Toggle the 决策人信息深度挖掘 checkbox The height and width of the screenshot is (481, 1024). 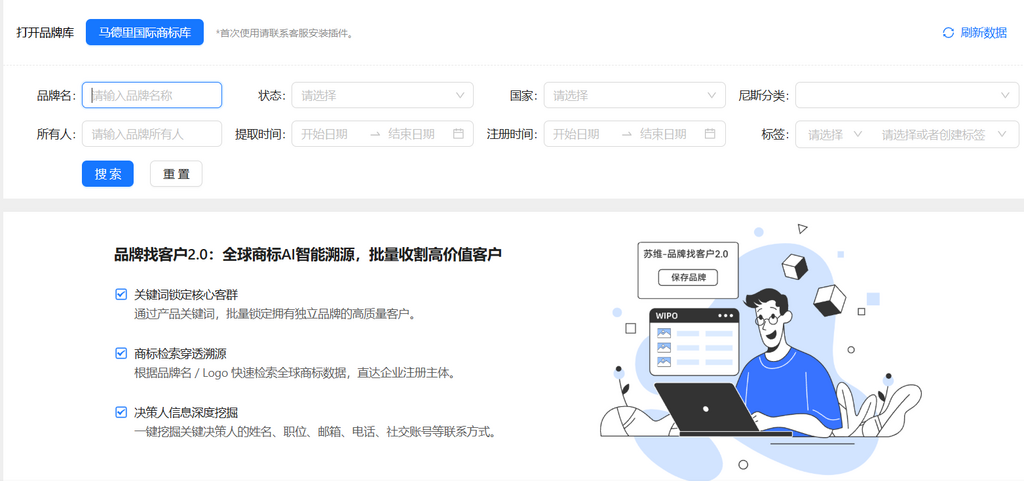121,412
